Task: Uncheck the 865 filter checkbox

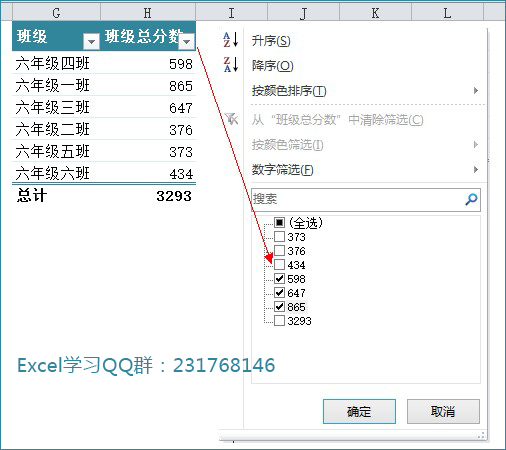Action: [x=279, y=306]
